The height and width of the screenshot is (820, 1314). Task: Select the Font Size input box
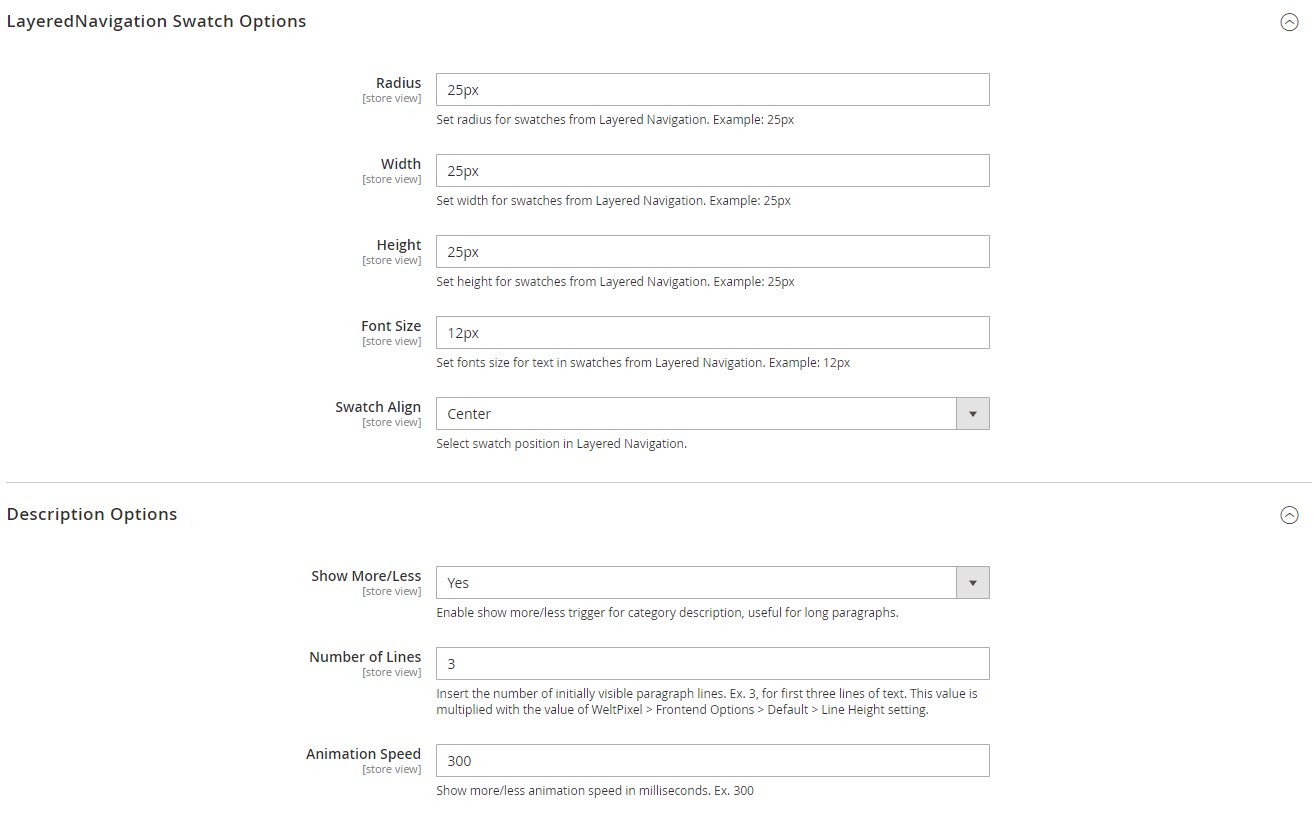[712, 333]
